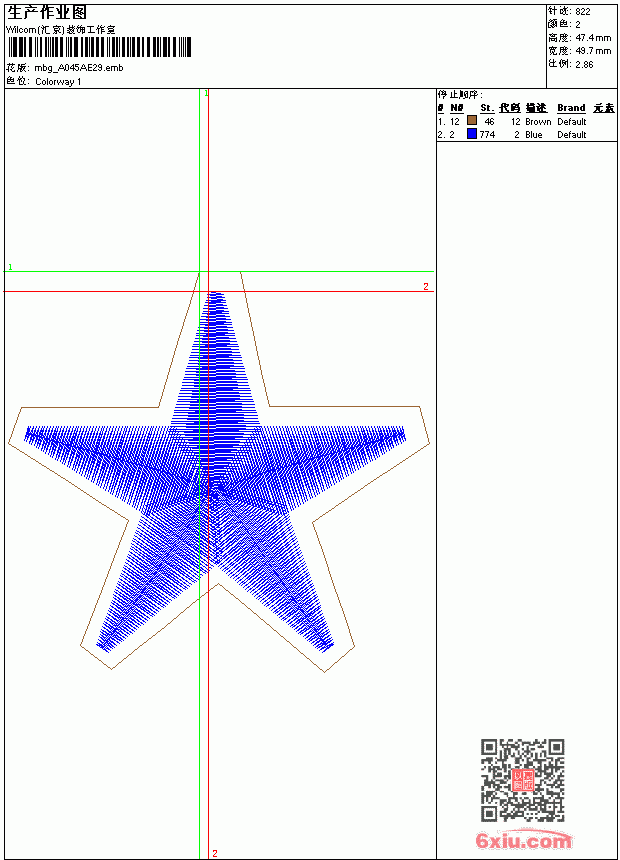Click the scale value 2.86
This screenshot has width=620, height=860.
point(584,64)
